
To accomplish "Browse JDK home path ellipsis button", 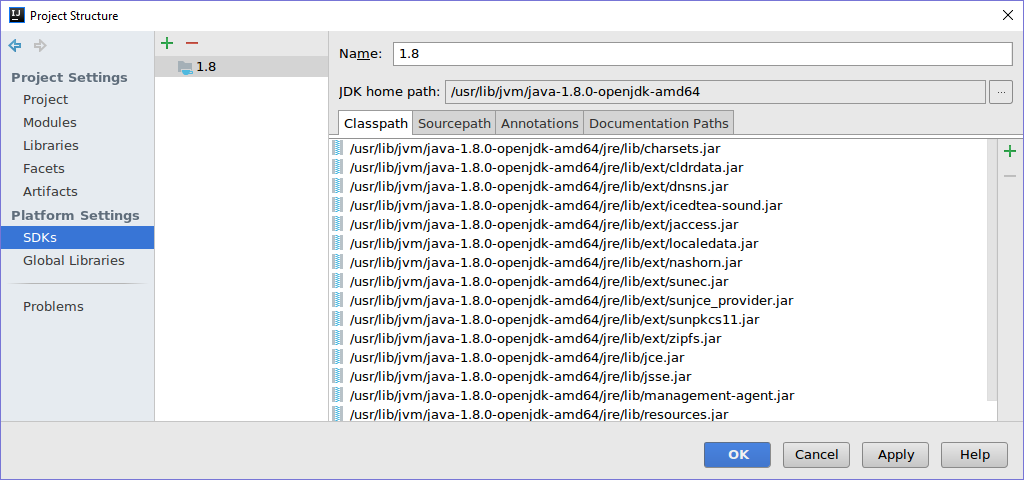I will pos(1001,92).
